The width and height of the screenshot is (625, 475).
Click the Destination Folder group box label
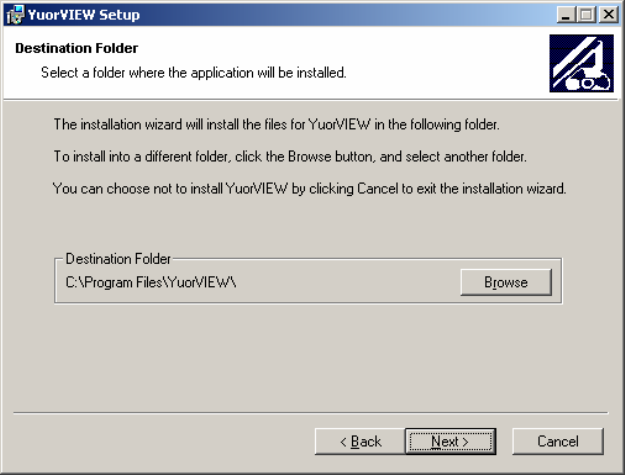click(x=118, y=259)
